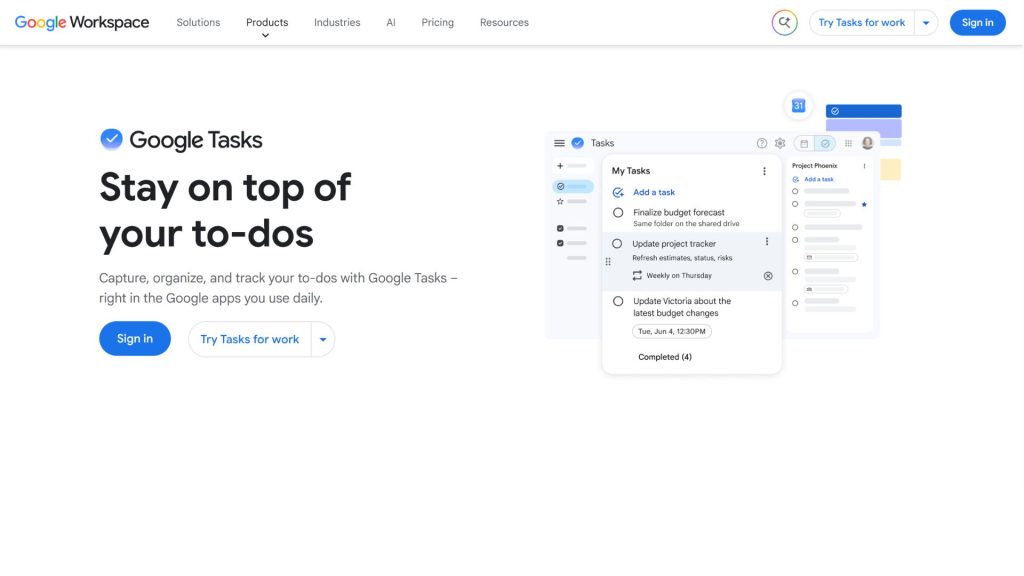1024x576 pixels.
Task: Open My Tasks three-dot options menu
Action: click(764, 171)
